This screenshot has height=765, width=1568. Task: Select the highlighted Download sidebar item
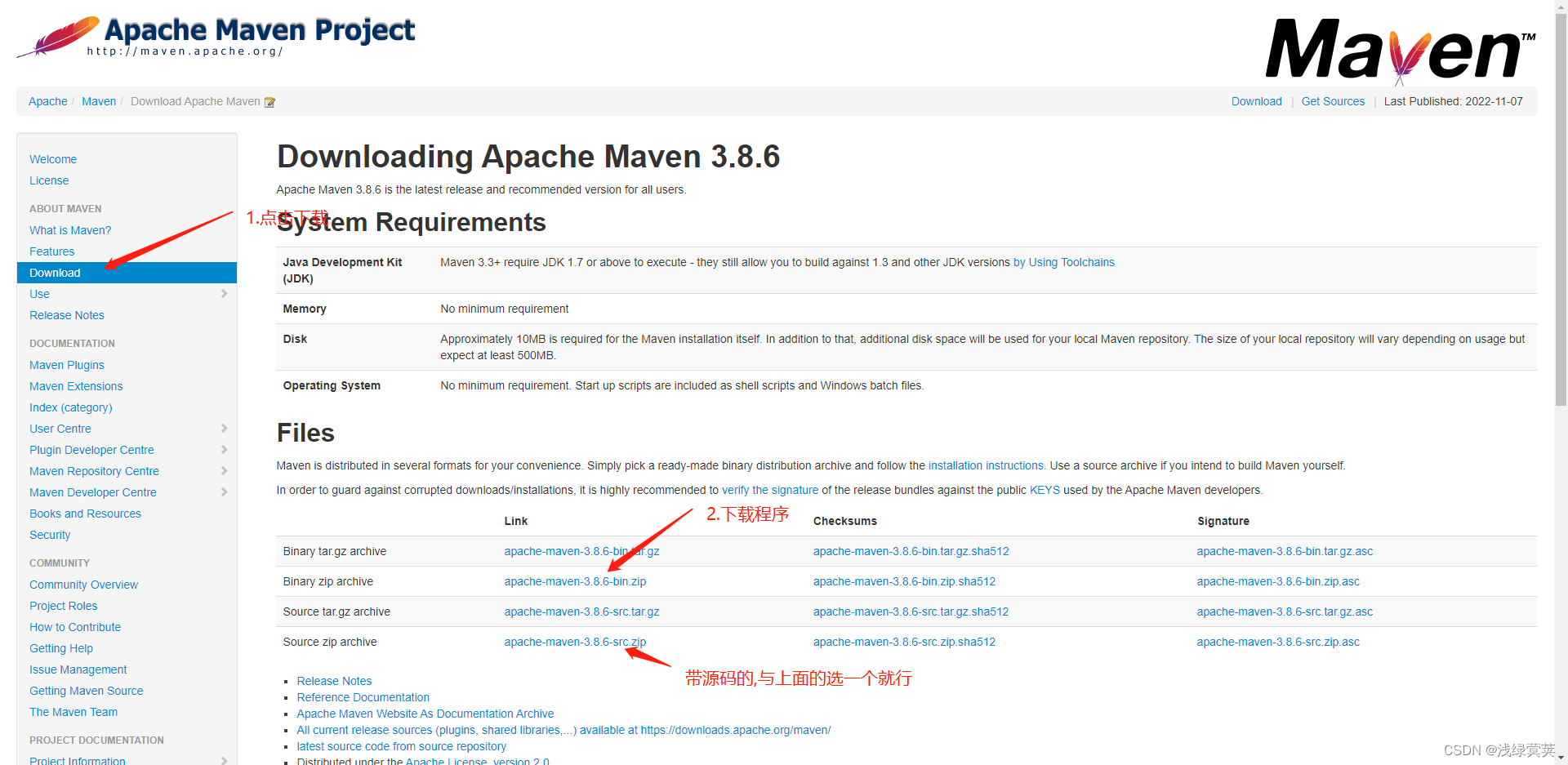coord(127,273)
